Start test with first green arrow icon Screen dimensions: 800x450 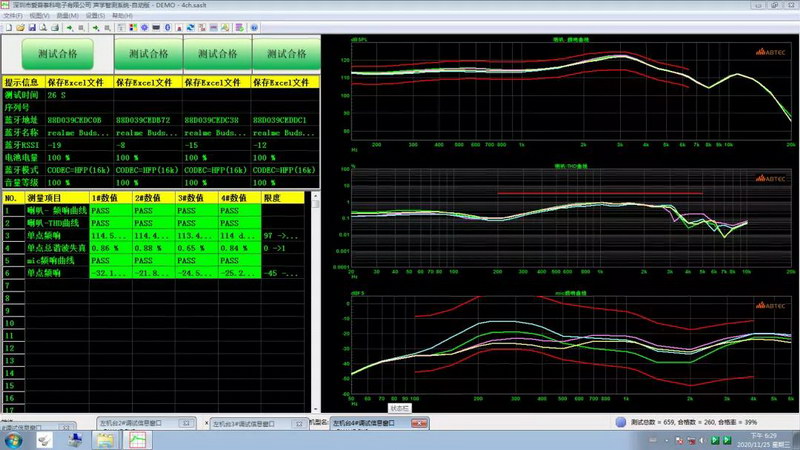(x=70, y=28)
